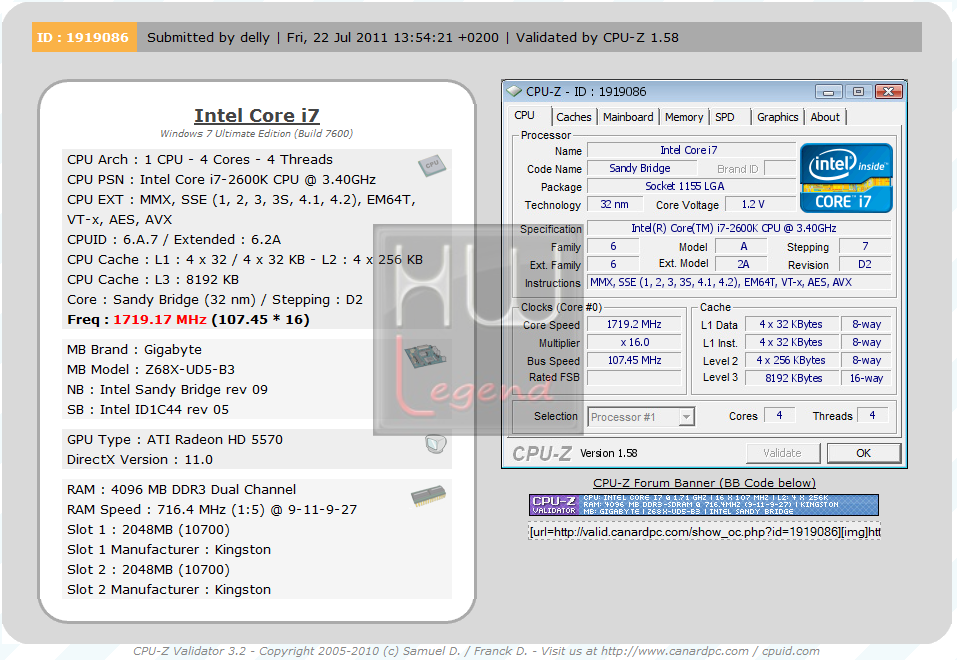The image size is (957, 660).
Task: Click the motherboard icon beside MB Brand
Action: pos(426,355)
